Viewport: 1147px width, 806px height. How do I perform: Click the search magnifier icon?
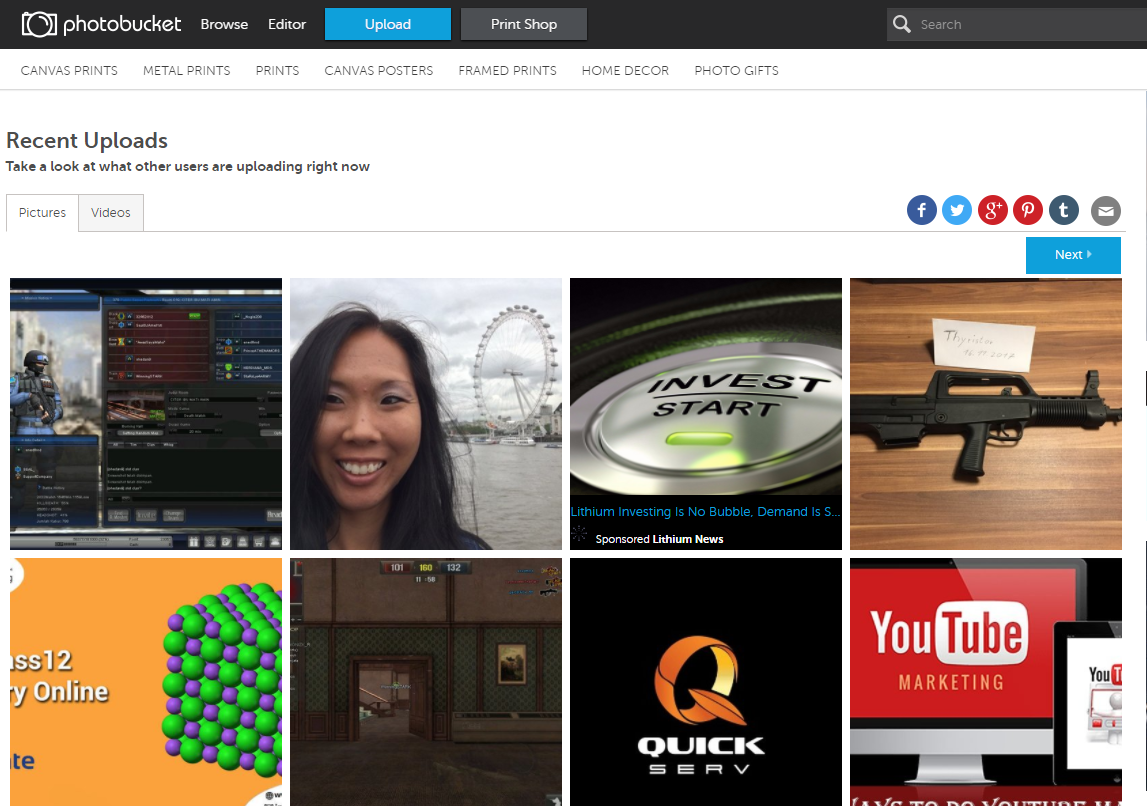click(902, 24)
